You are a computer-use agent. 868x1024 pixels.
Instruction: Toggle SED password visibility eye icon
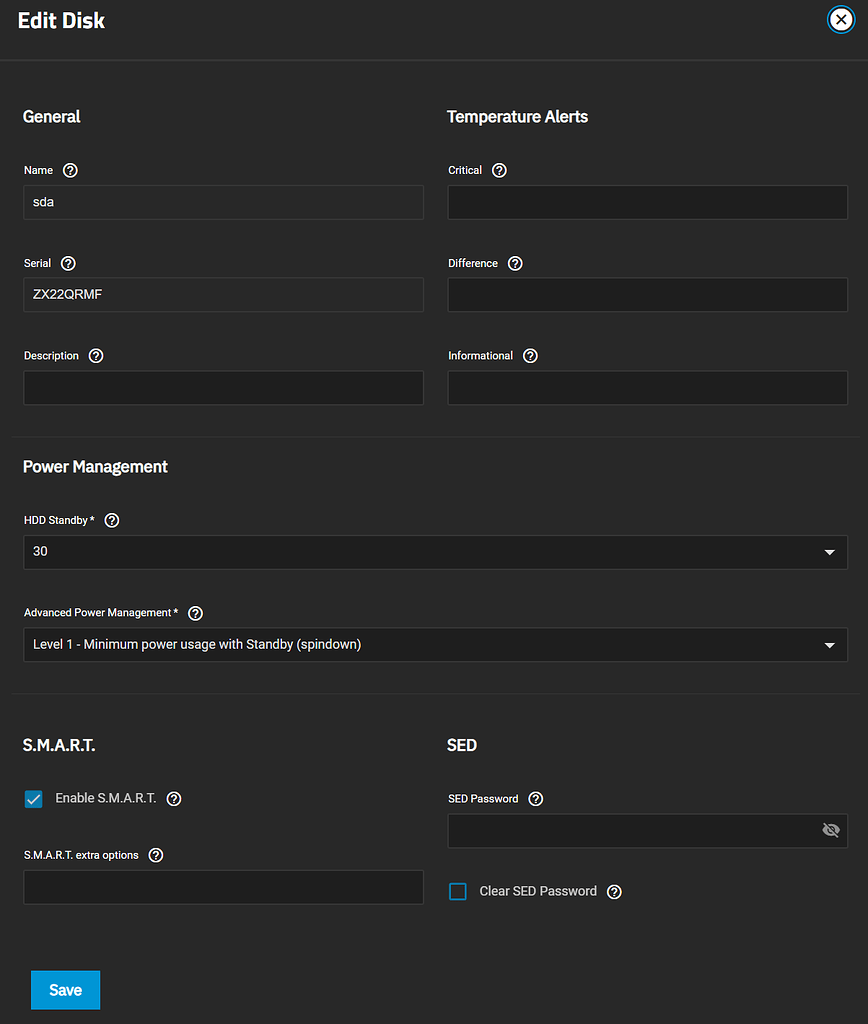point(830,830)
